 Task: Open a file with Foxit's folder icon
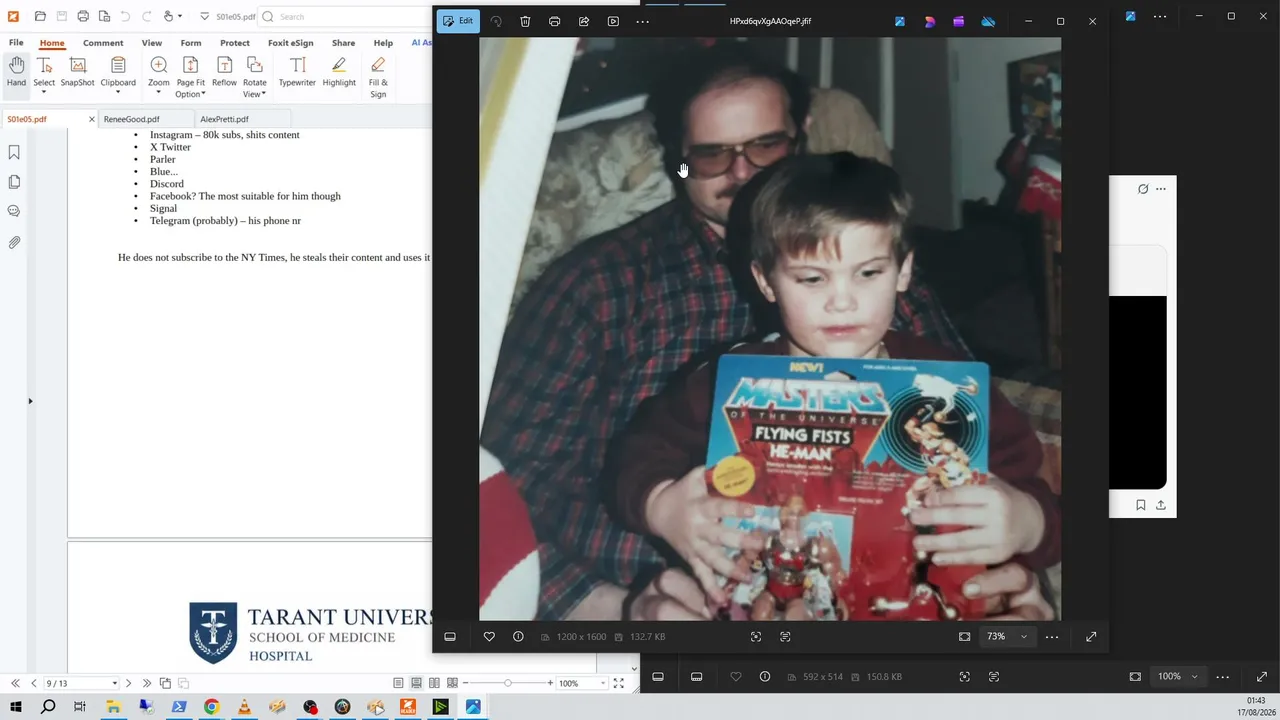40,16
